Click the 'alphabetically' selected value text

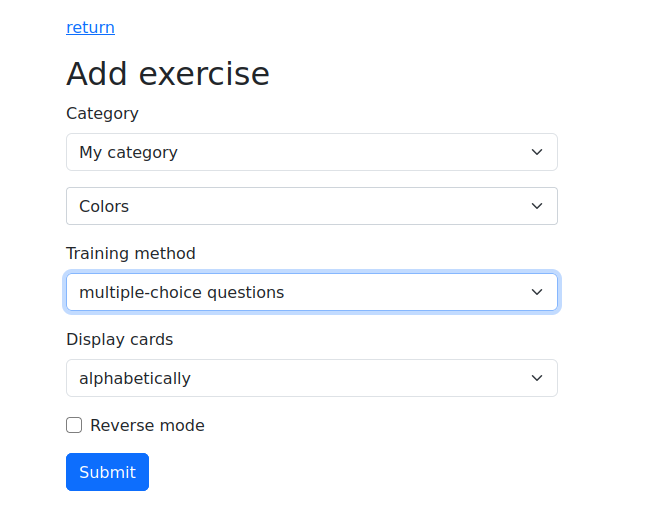pyautogui.click(x=134, y=378)
